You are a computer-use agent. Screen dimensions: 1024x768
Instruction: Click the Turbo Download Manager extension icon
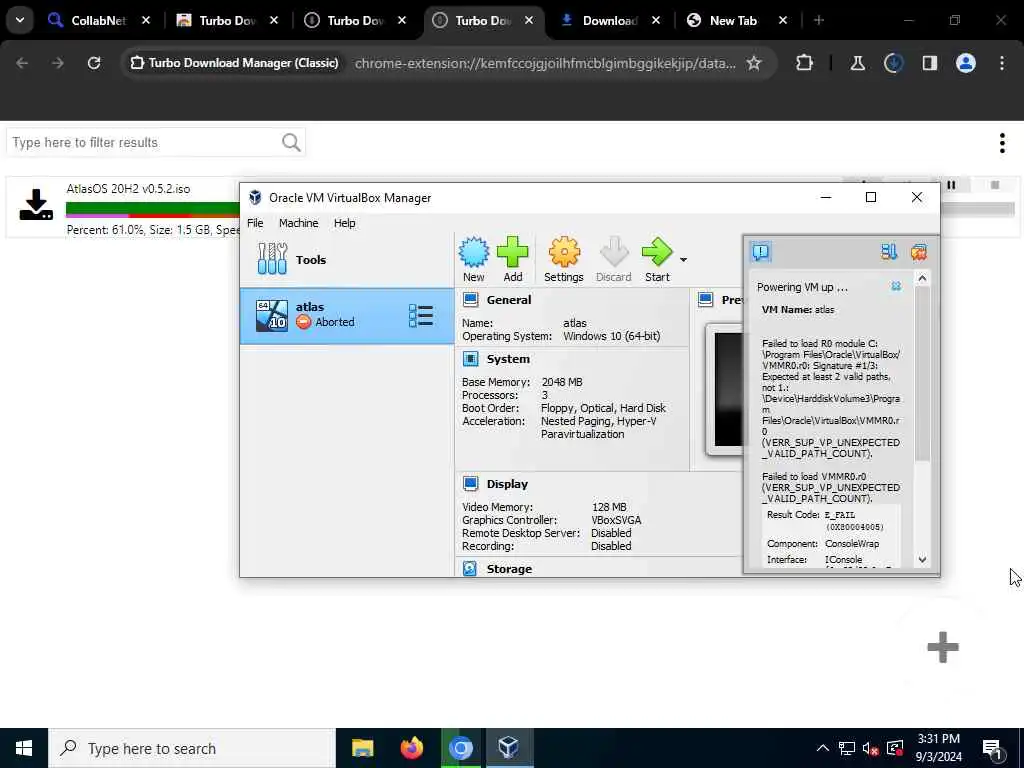coord(893,63)
